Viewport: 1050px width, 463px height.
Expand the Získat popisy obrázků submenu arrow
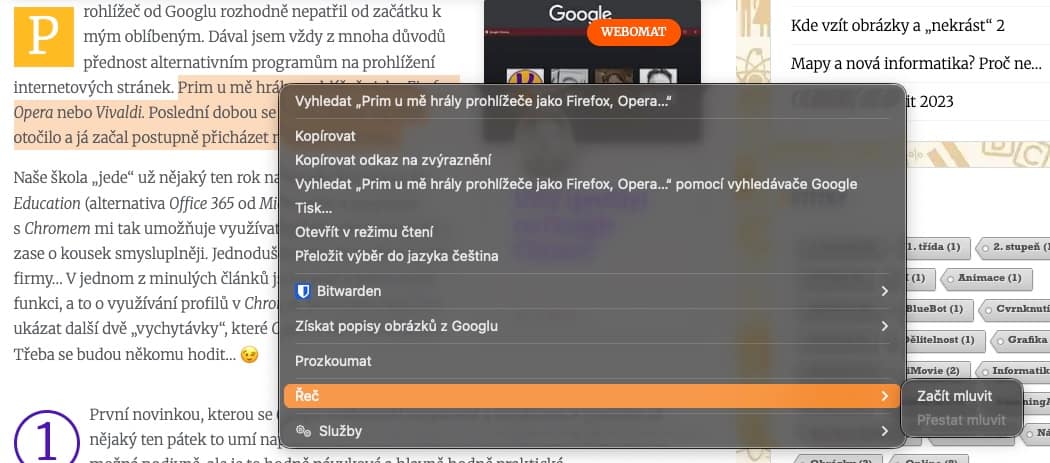(x=885, y=326)
